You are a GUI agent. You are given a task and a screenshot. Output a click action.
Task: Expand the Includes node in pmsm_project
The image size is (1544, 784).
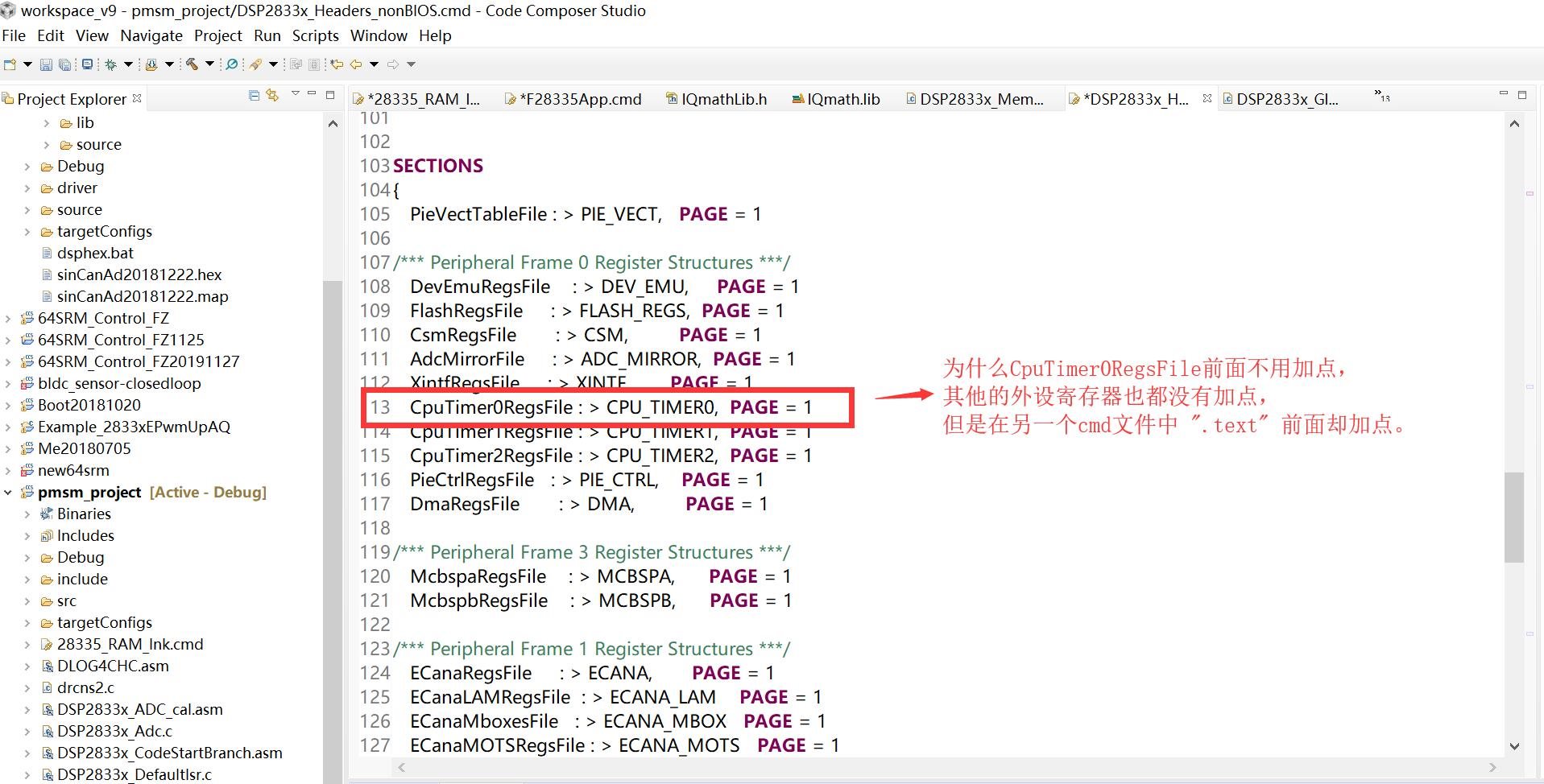point(27,536)
